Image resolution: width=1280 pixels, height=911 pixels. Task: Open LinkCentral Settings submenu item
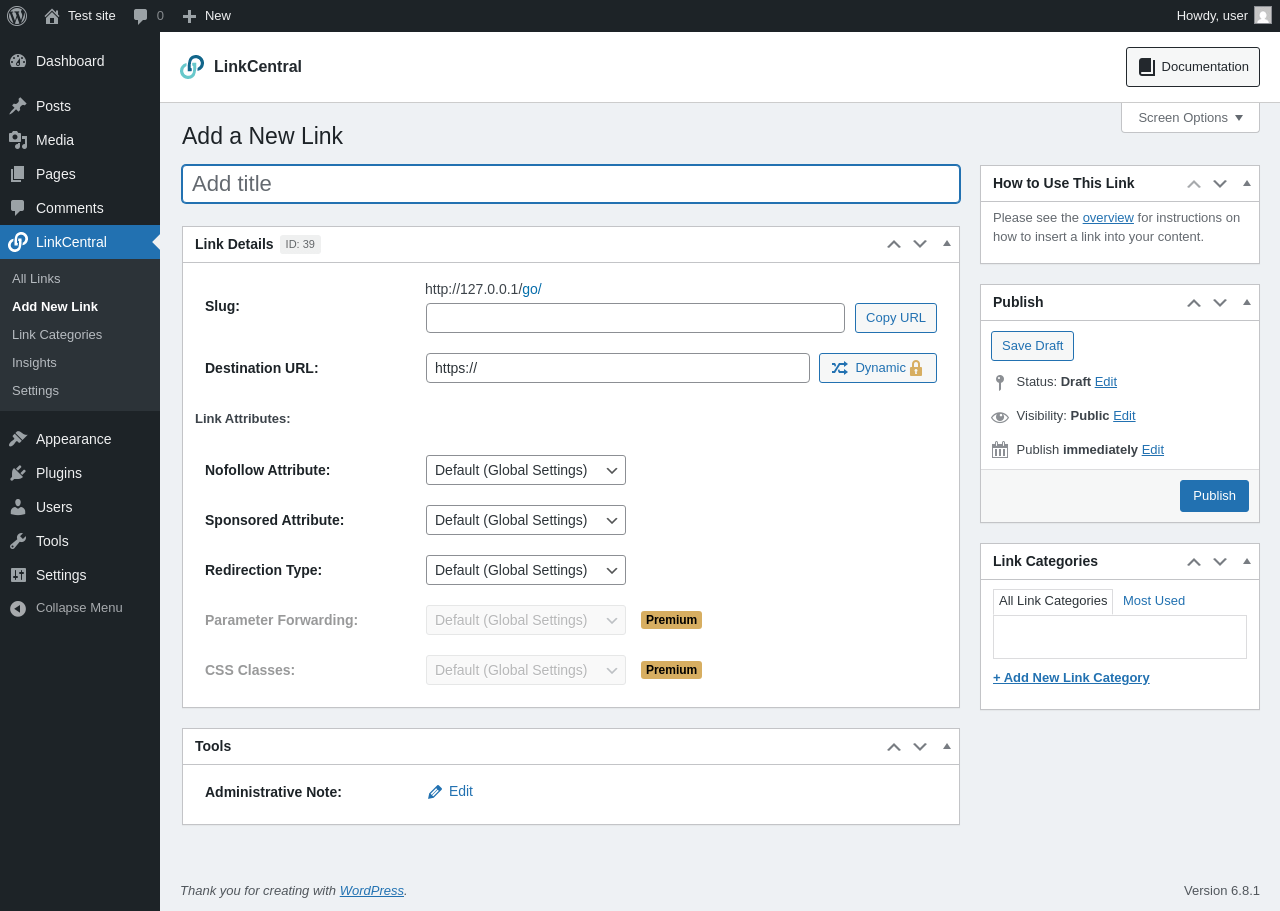coord(80,391)
